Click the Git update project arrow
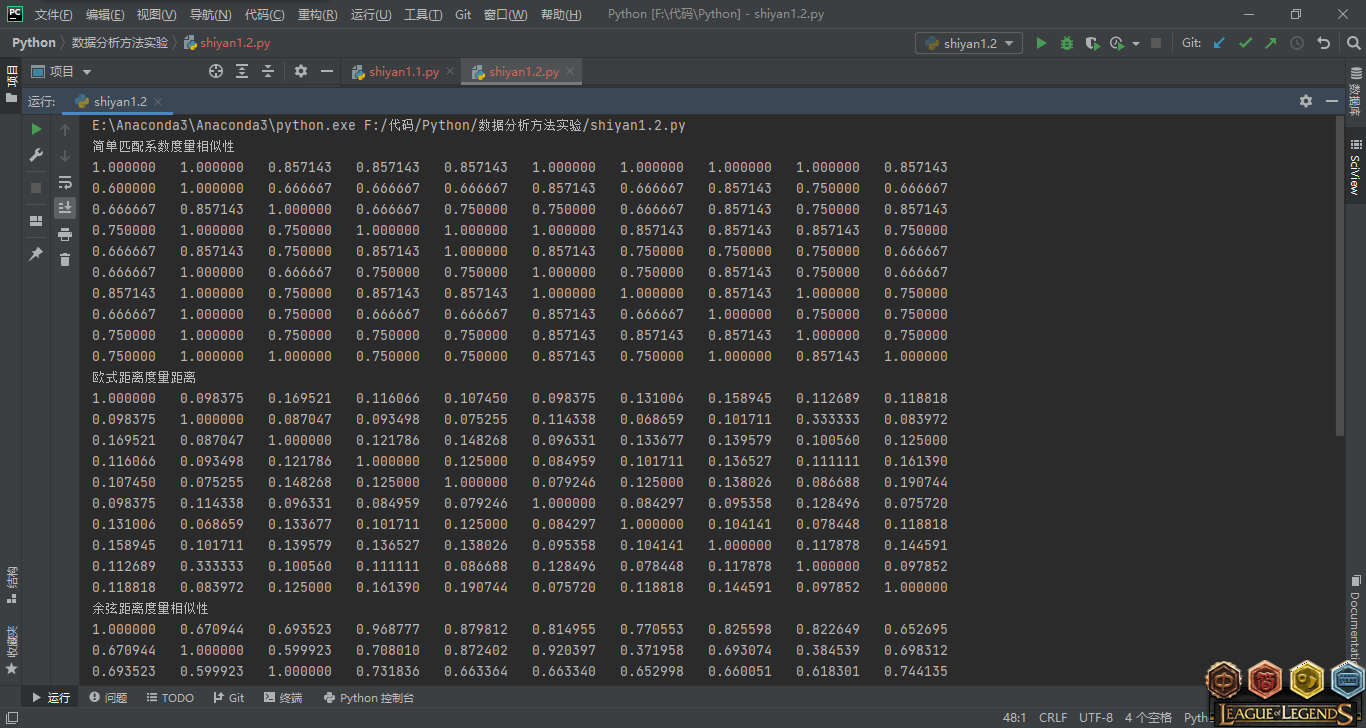This screenshot has height=728, width=1366. pyautogui.click(x=1219, y=43)
